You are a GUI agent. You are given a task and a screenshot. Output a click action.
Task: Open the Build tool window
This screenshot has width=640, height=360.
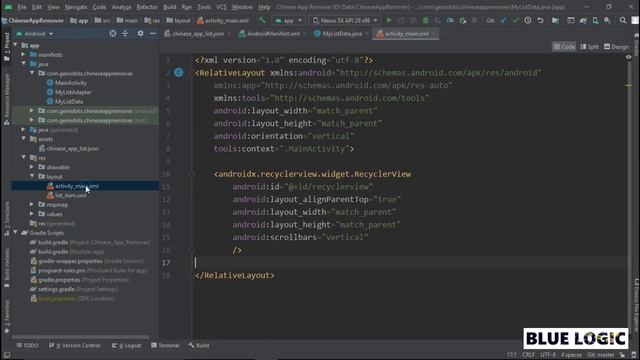point(199,345)
